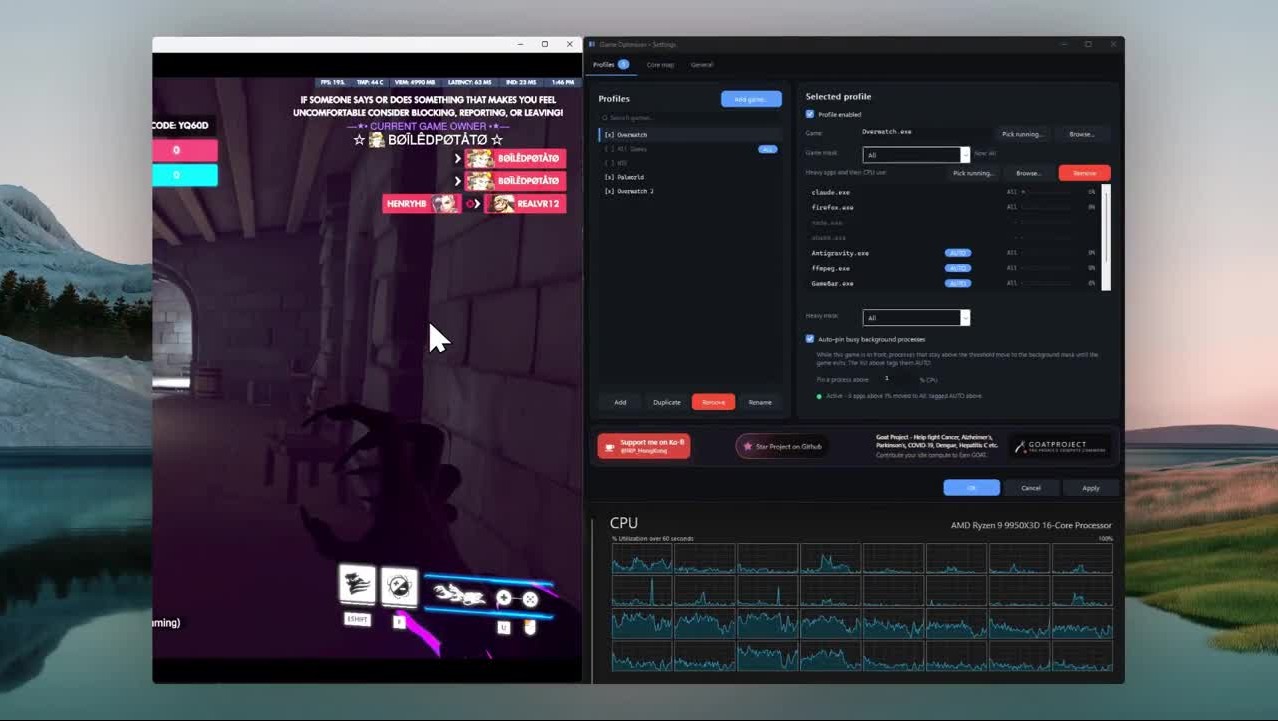Click the green Active status dot

pyautogui.click(x=819, y=396)
